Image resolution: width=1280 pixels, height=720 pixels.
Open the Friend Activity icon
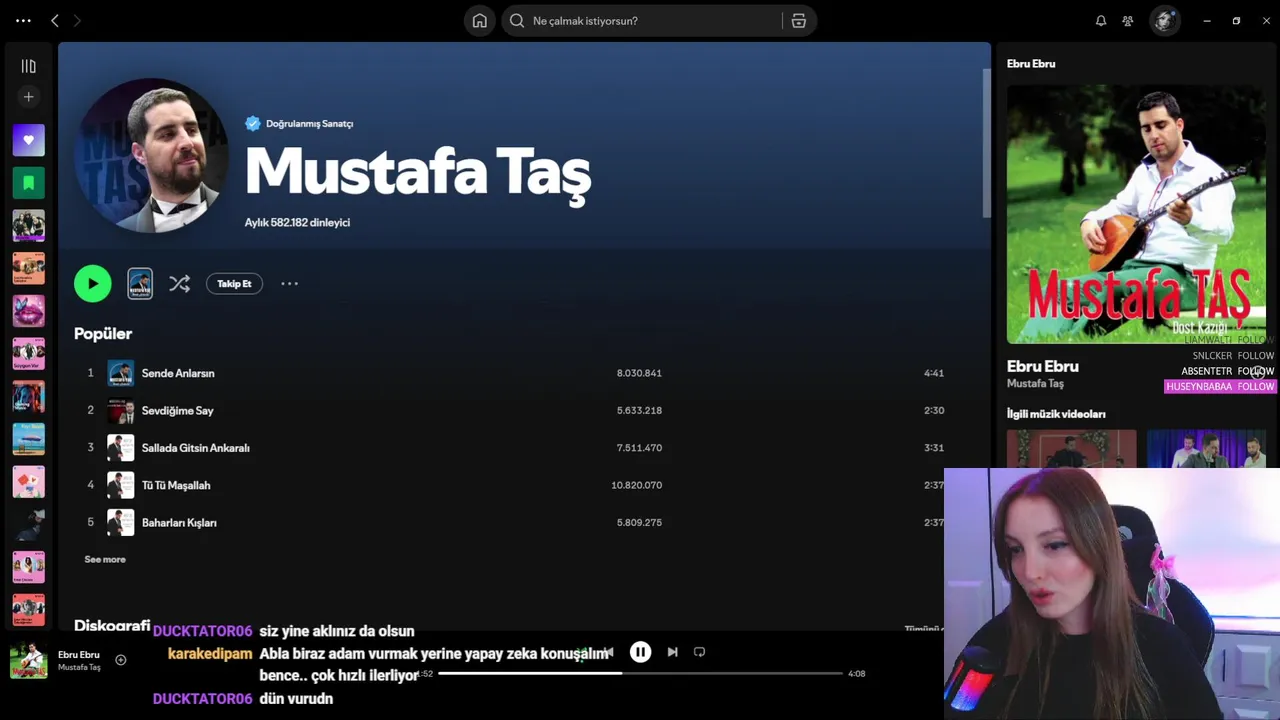[1128, 20]
